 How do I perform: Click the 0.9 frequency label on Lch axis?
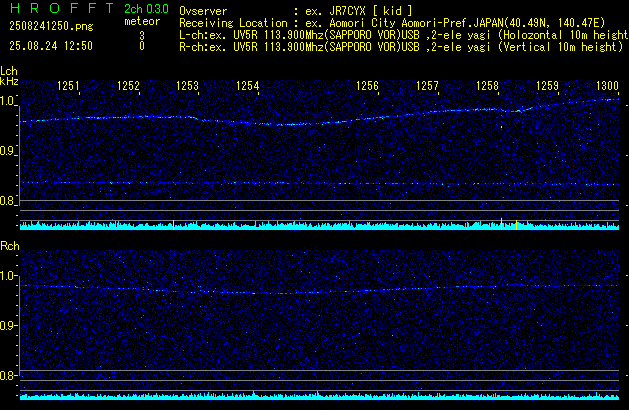(7, 151)
